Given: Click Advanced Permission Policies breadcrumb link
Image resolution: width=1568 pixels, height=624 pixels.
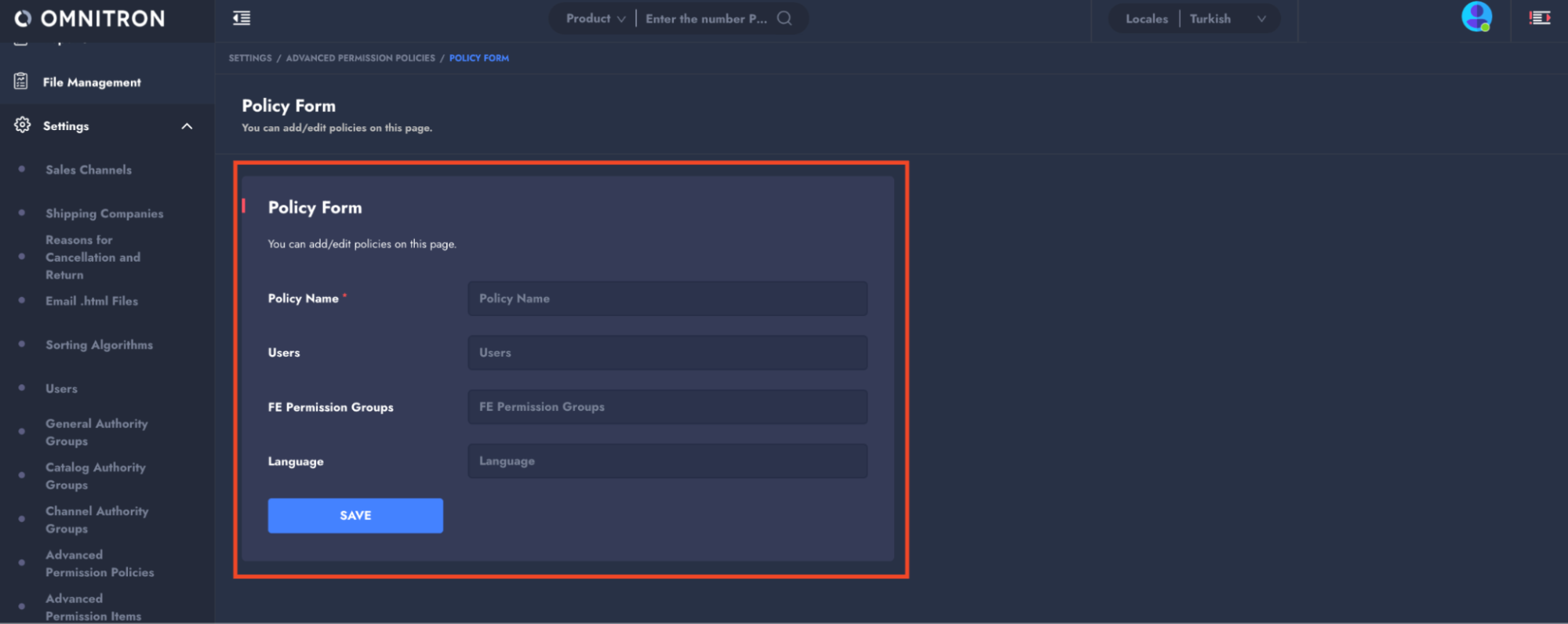Looking at the screenshot, I should 360,58.
